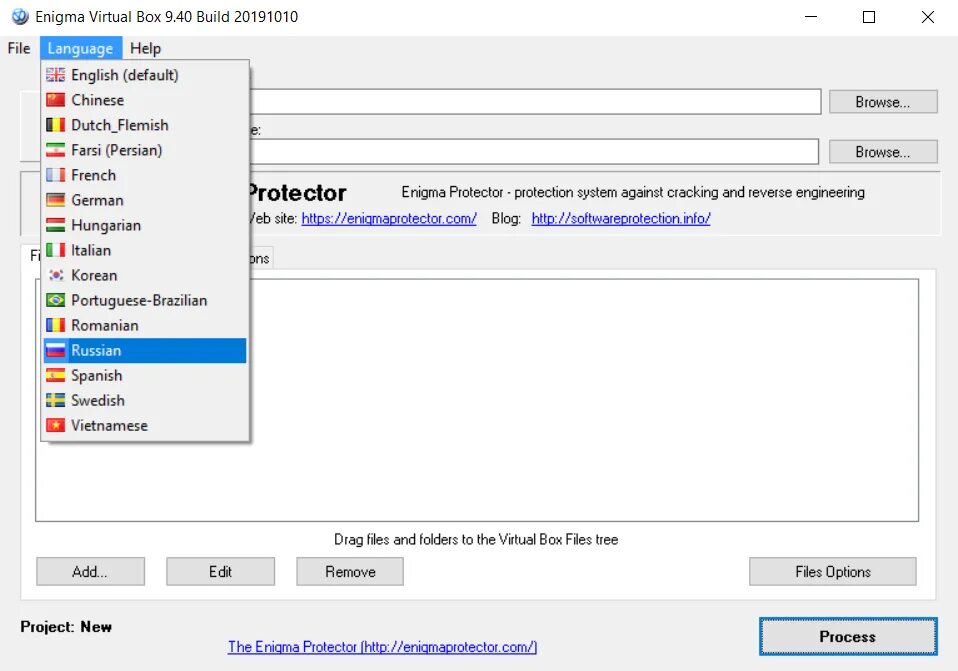This screenshot has width=958, height=671.
Task: Choose Hungarian language
Action: tap(145, 225)
